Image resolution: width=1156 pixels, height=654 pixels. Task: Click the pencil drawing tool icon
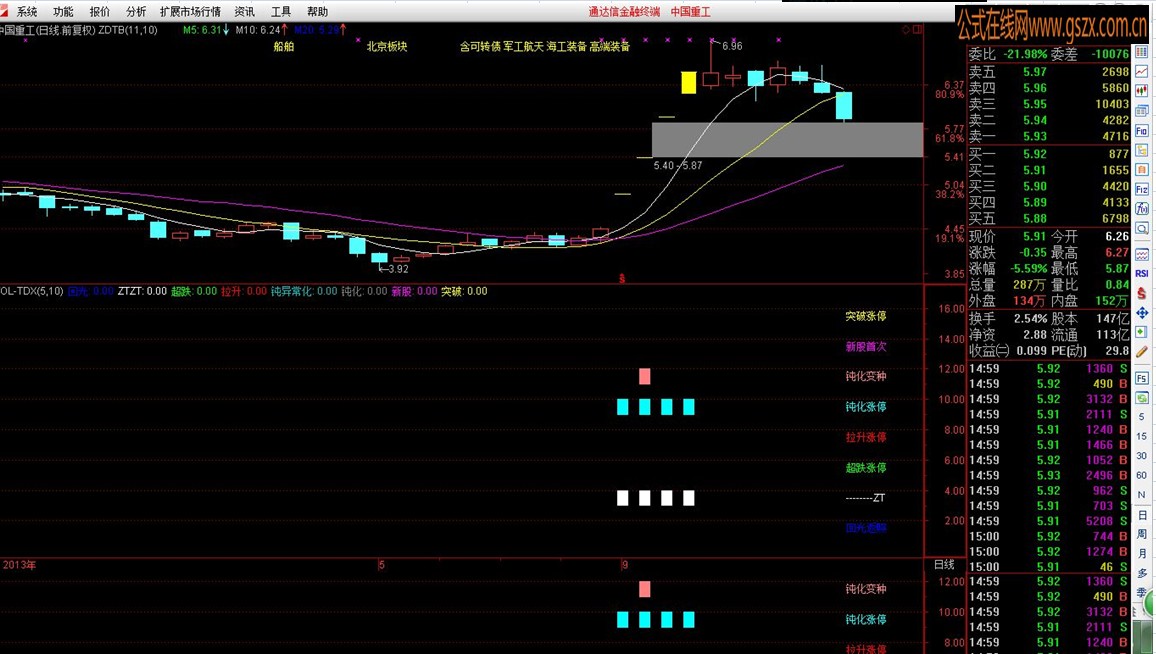1141,352
